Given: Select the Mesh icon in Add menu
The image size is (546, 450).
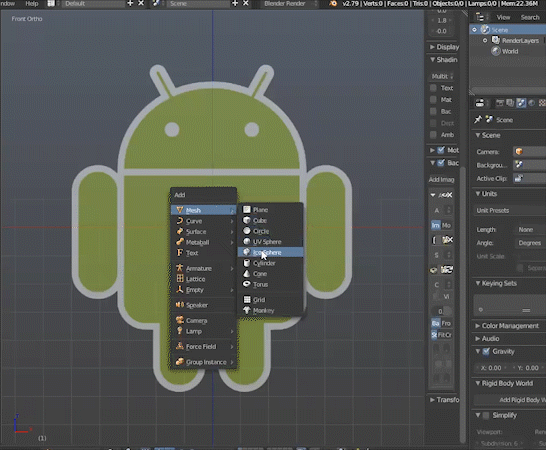Looking at the screenshot, I should click(x=180, y=210).
